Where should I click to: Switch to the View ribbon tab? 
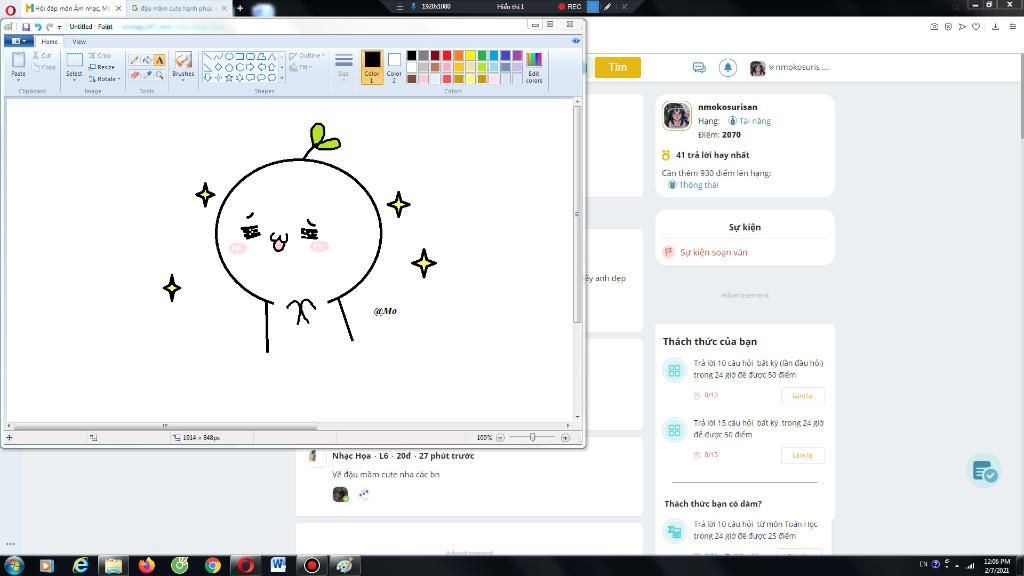tap(79, 42)
